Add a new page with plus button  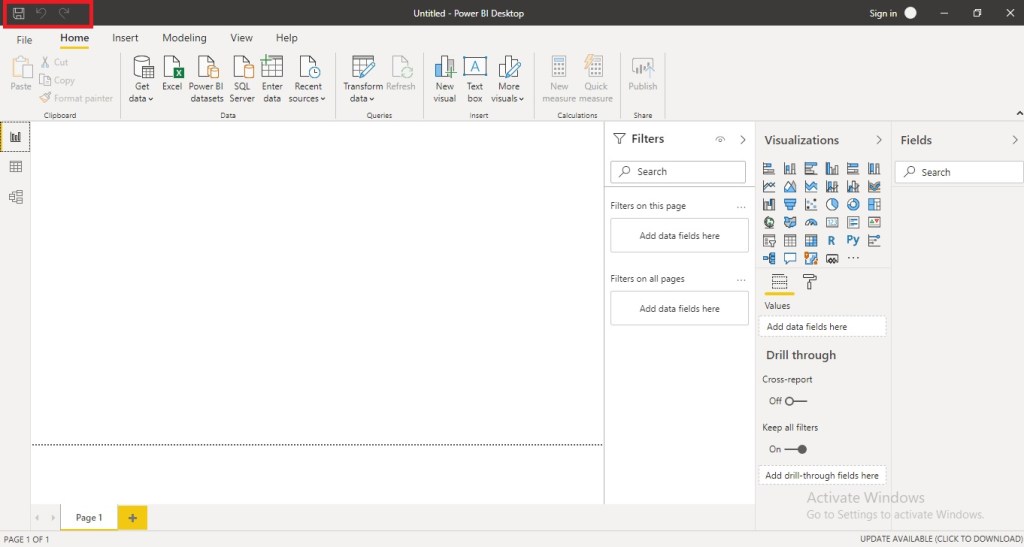[132, 517]
